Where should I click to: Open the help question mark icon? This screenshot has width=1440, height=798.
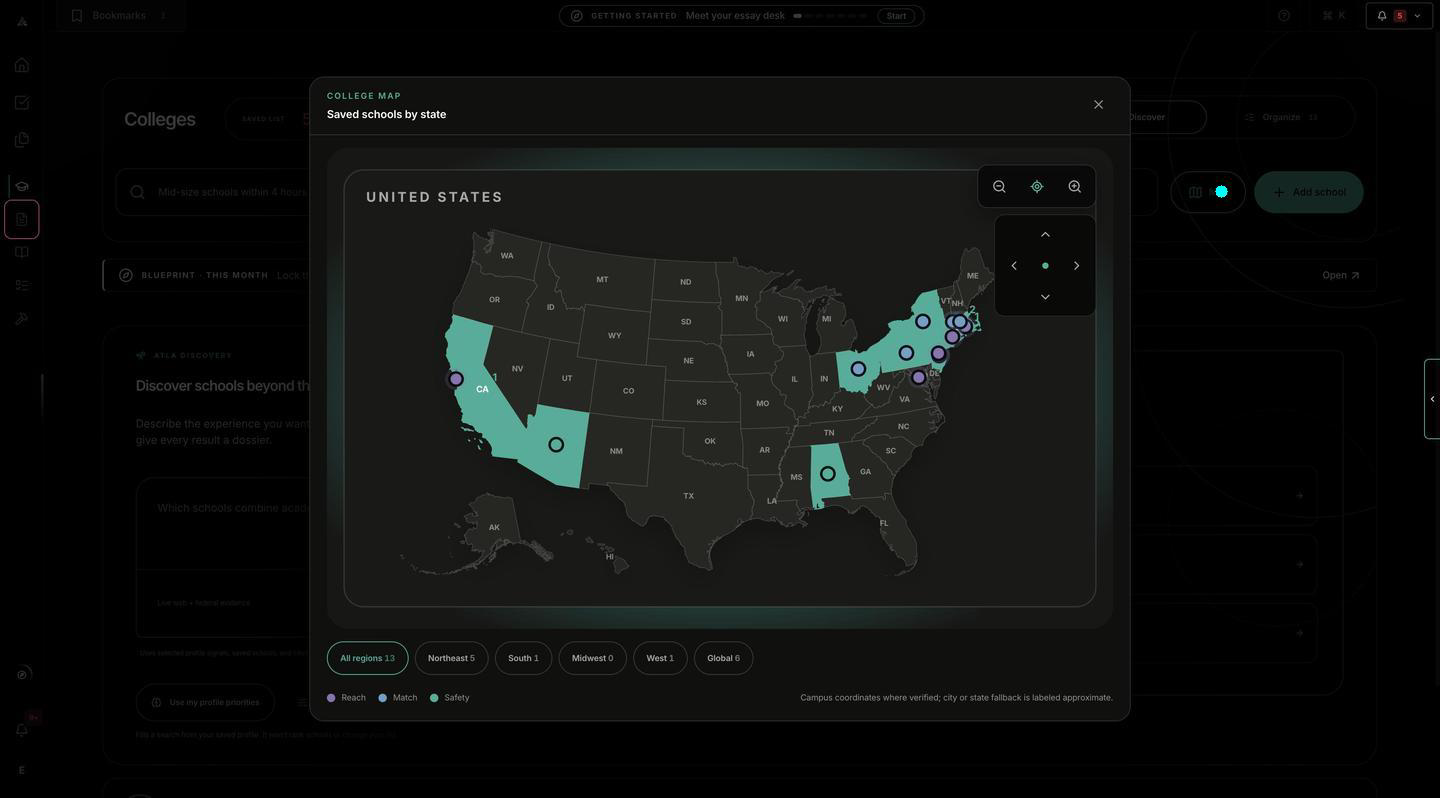1284,15
